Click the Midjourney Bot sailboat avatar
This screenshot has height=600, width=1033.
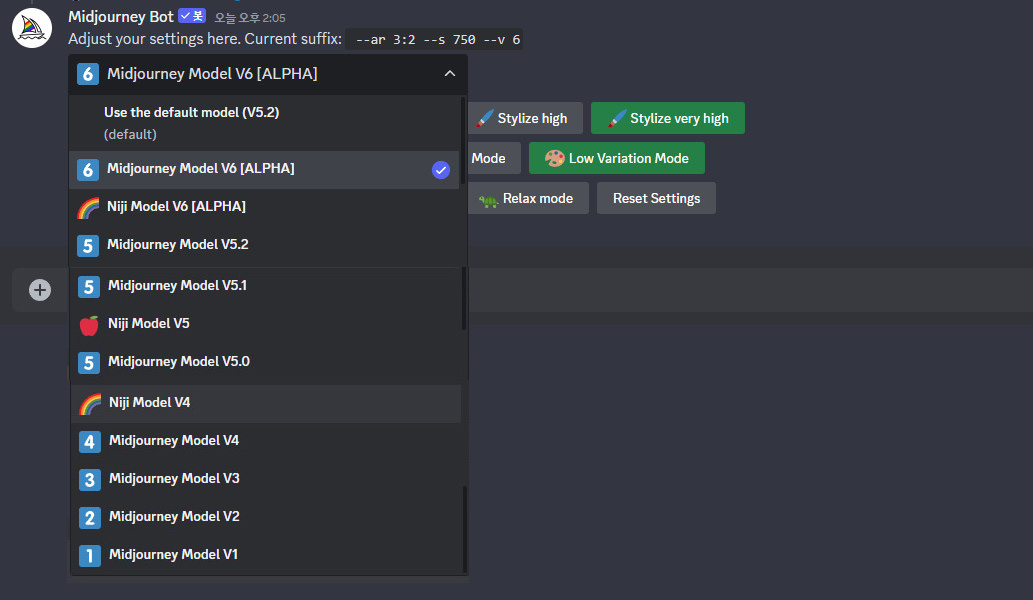point(32,28)
